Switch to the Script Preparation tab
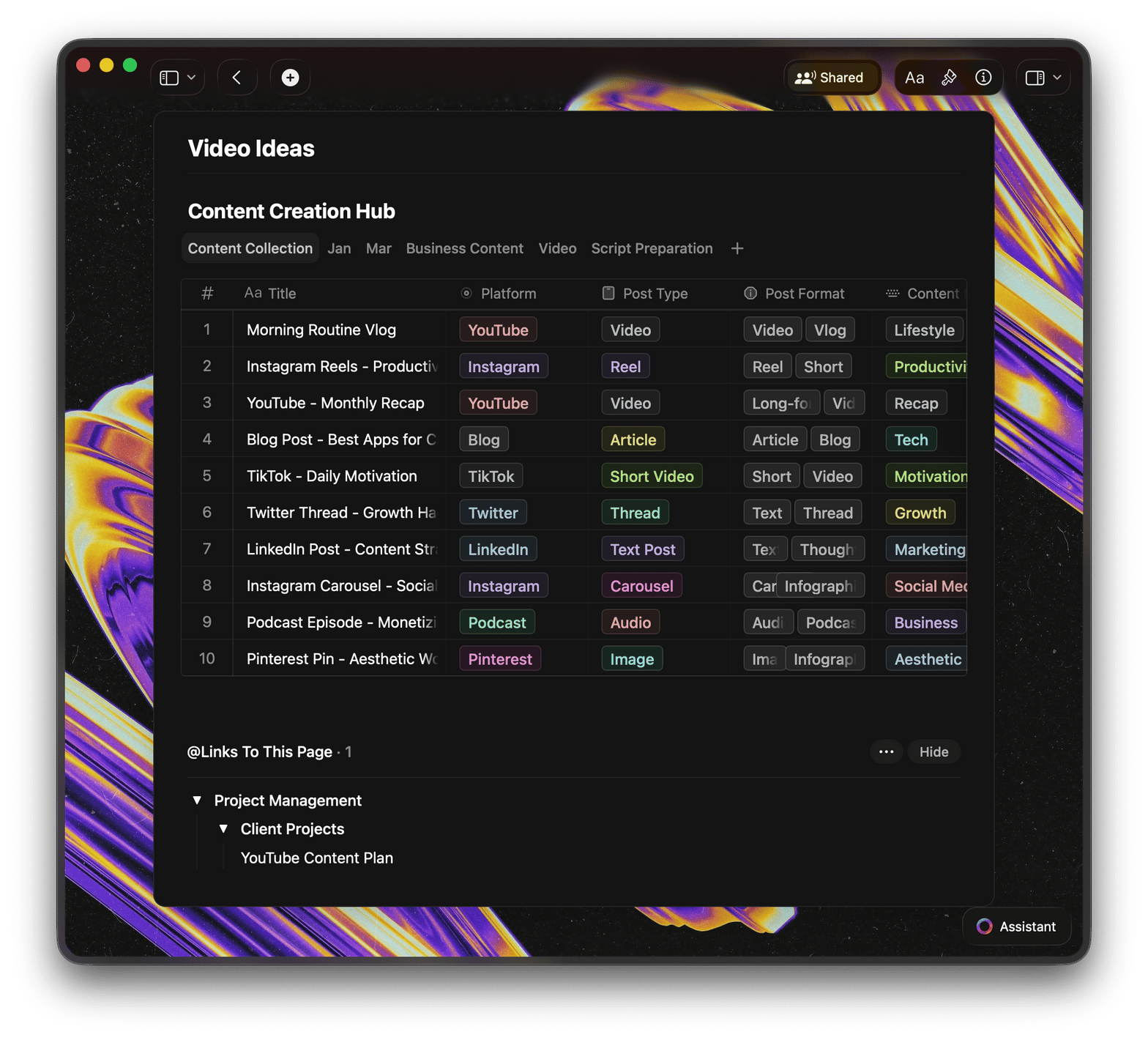This screenshot has width=1148, height=1040. point(652,249)
